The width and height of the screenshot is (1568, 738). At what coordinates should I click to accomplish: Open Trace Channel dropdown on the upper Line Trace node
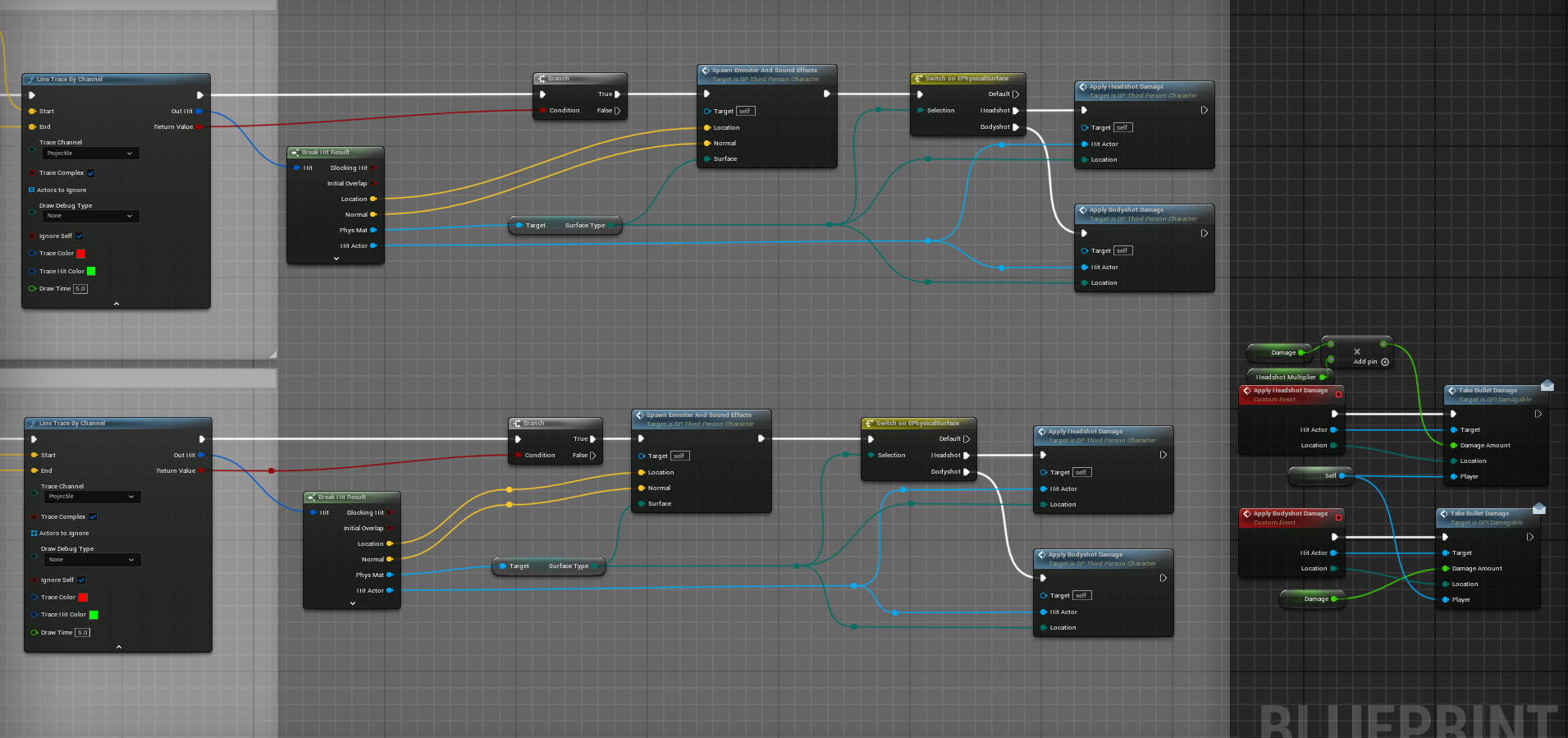click(89, 154)
